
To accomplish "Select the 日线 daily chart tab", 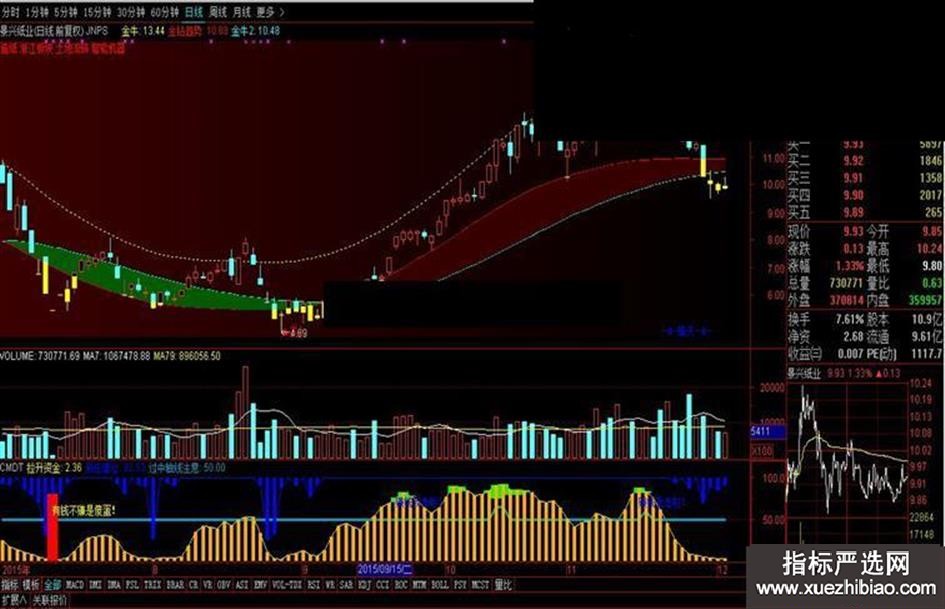I will [194, 12].
